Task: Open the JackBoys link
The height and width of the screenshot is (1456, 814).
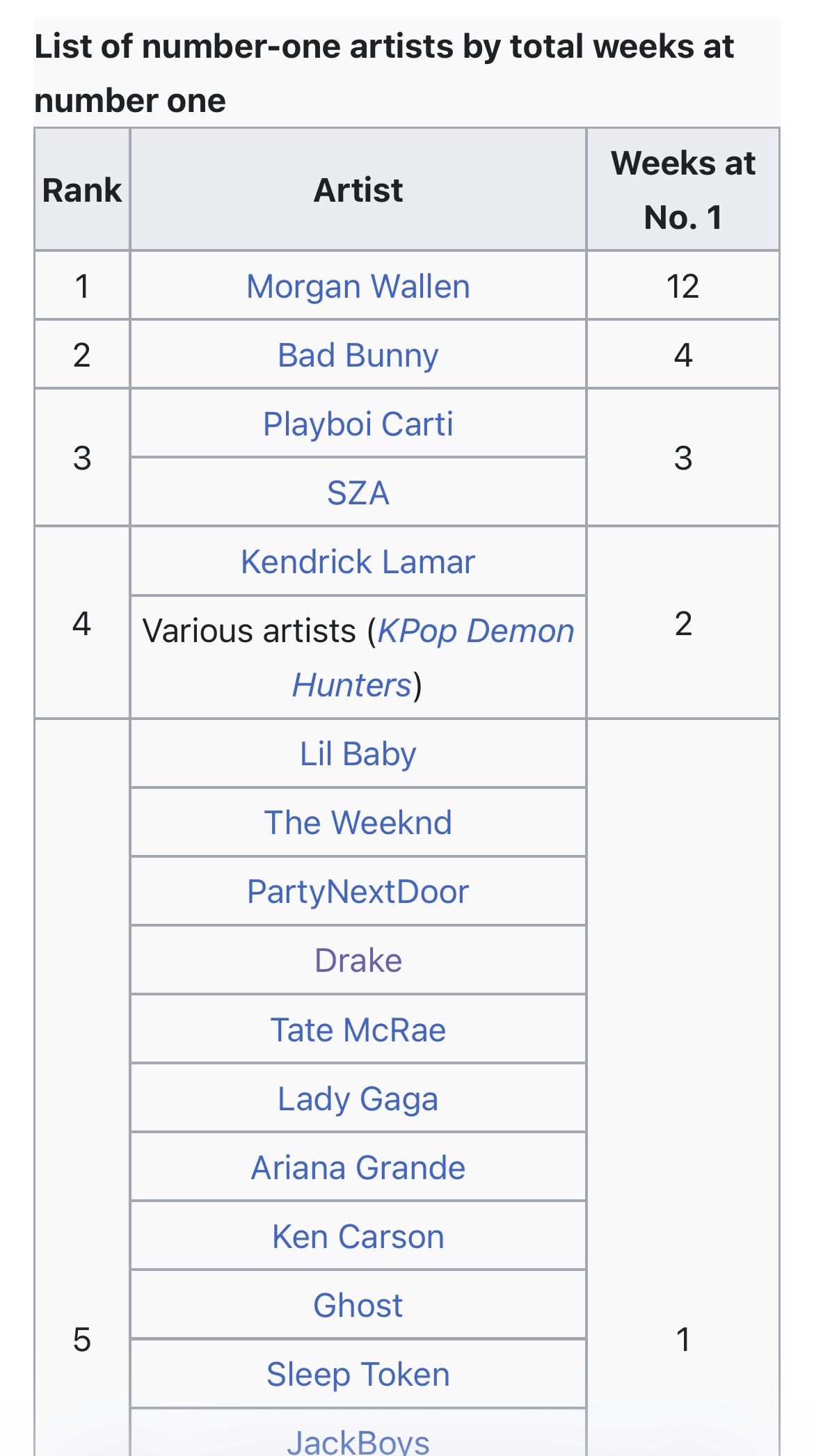Action: click(358, 1441)
